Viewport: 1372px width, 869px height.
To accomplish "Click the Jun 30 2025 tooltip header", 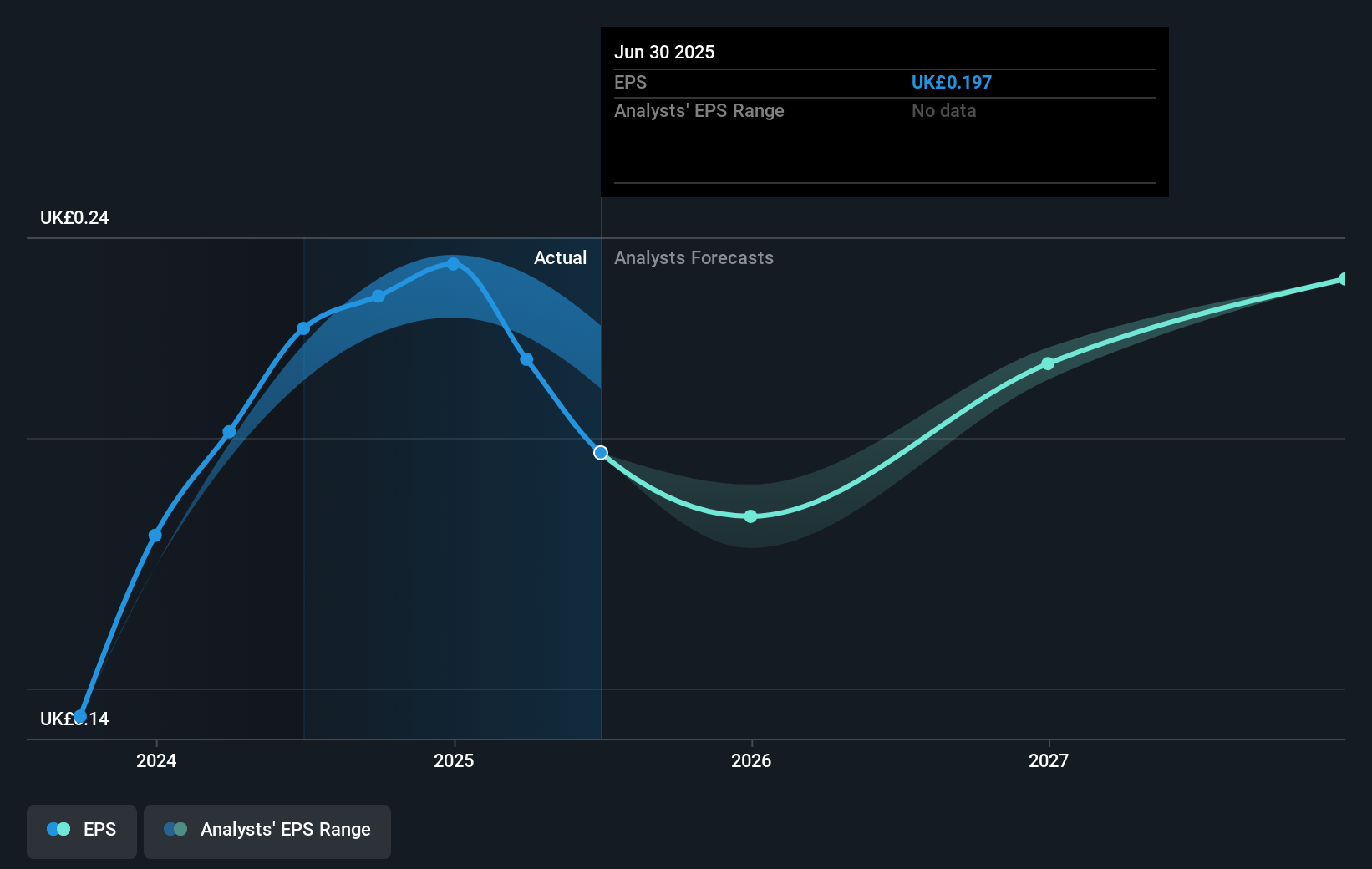I will coord(664,52).
